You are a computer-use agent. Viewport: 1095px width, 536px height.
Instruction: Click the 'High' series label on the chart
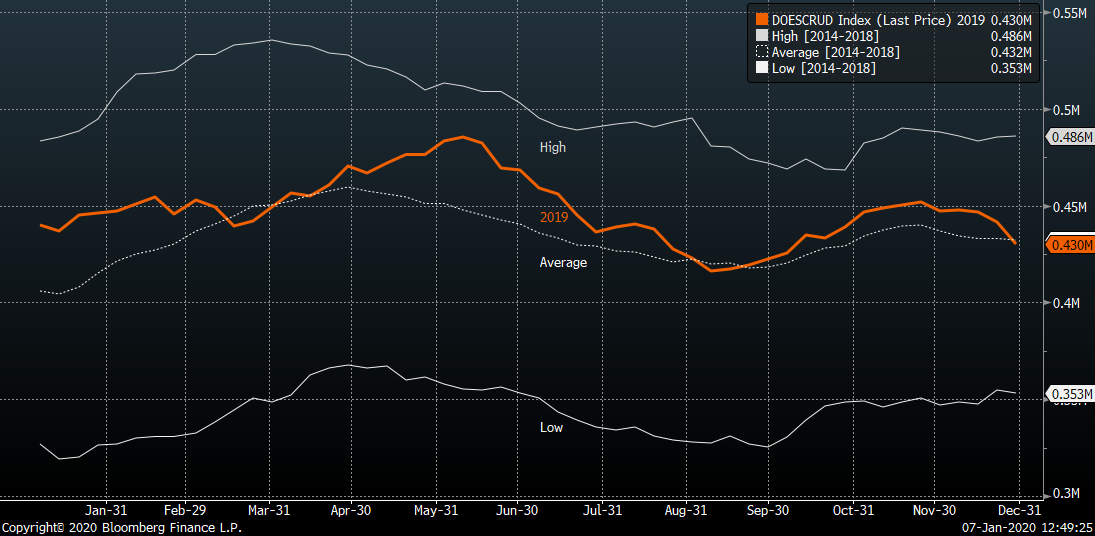tap(552, 147)
